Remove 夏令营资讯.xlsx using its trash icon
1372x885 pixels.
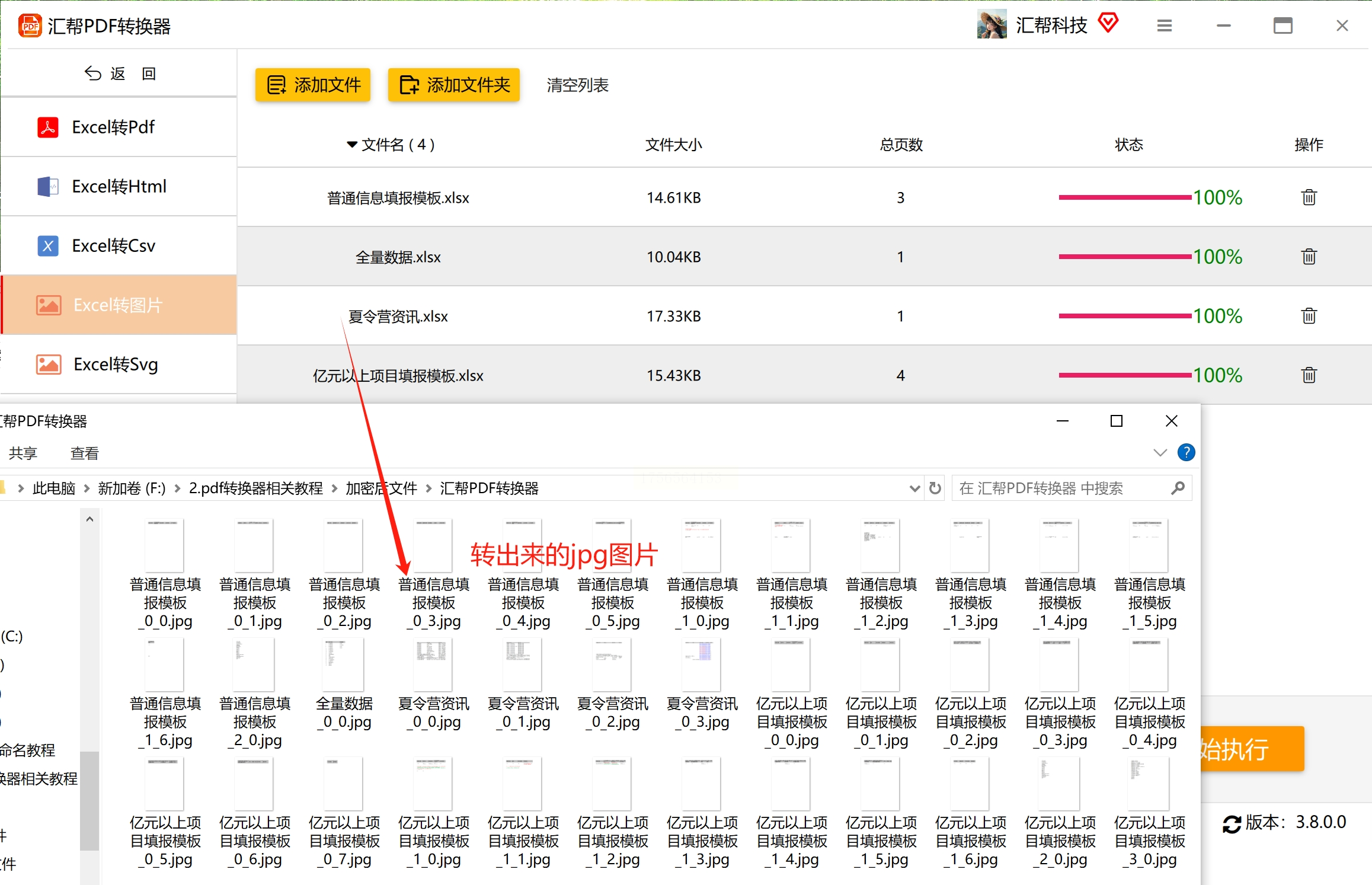click(x=1309, y=316)
